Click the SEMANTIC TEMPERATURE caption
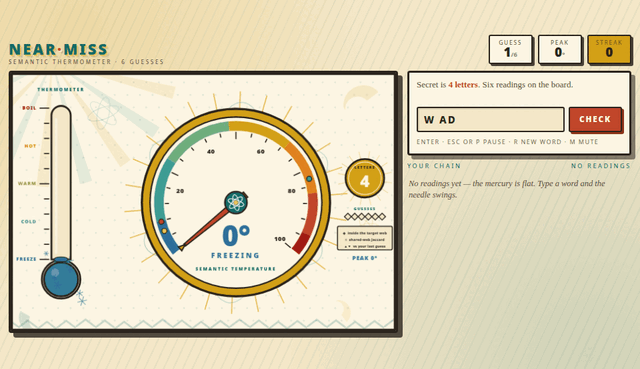Viewport: 640px width, 369px height. pos(236,269)
